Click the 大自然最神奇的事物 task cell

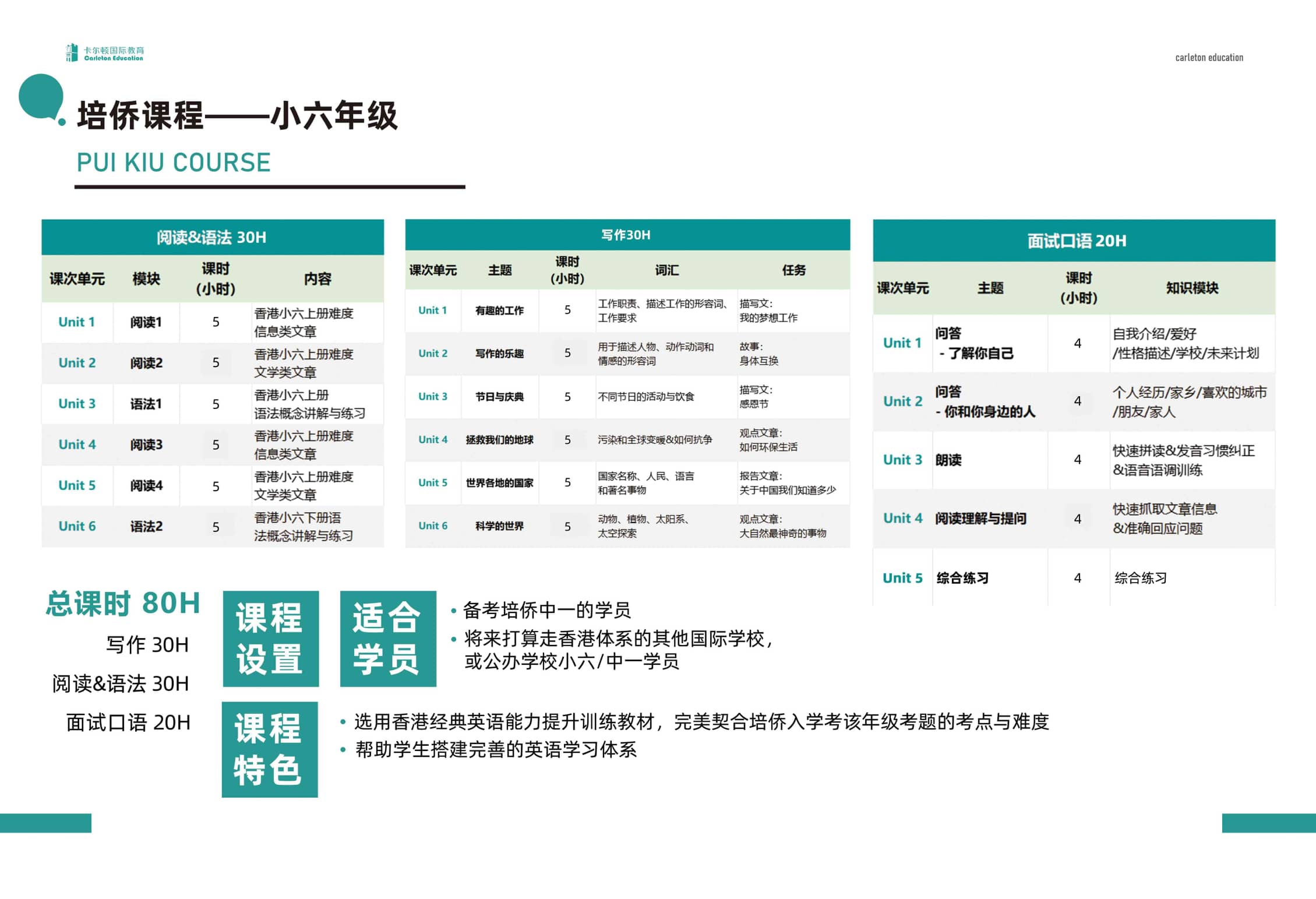pos(793,526)
